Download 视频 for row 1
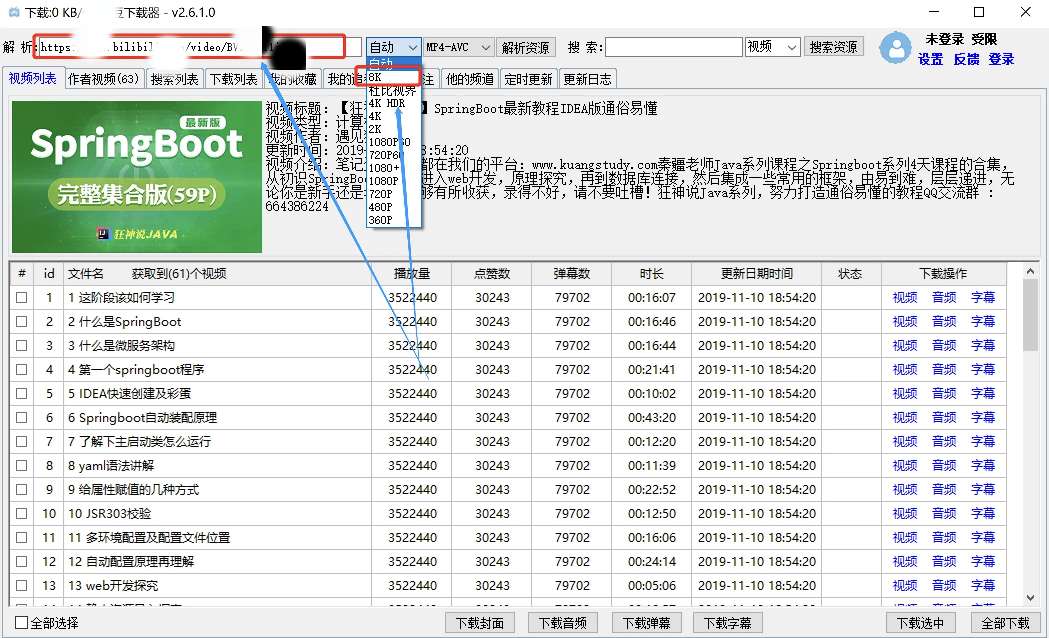 tap(904, 298)
